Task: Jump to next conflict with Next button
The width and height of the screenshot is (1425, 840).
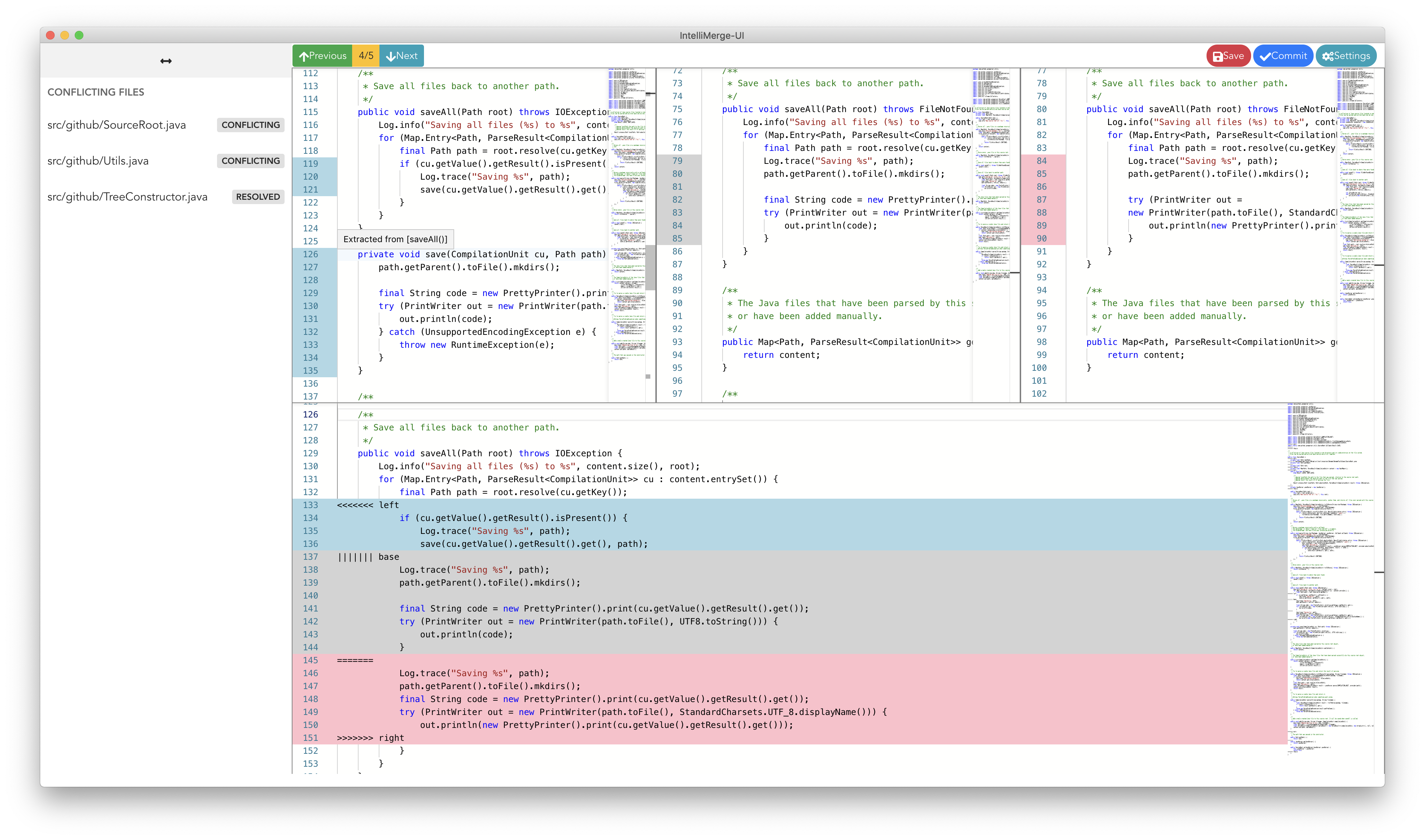Action: (x=401, y=56)
